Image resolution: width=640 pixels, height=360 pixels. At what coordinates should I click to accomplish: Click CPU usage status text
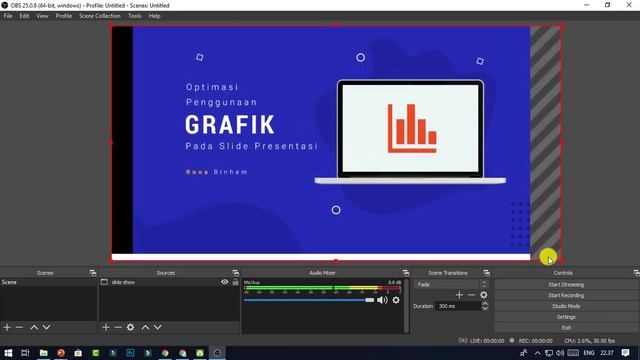tap(589, 340)
